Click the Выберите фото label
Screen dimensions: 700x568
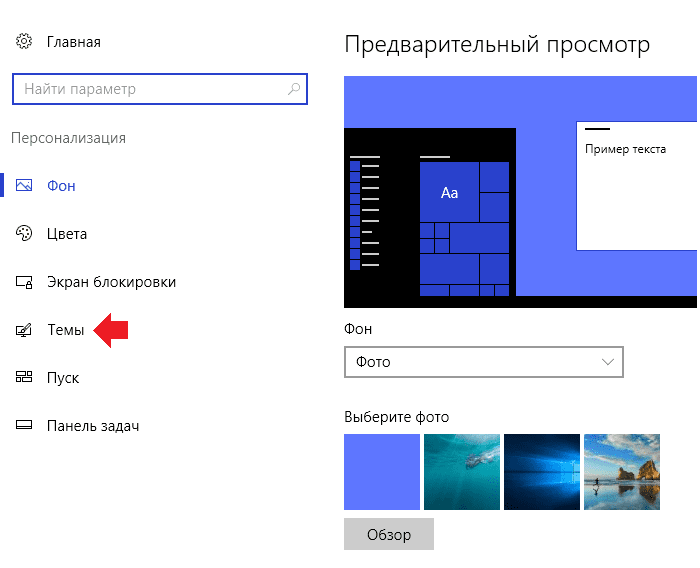coord(396,417)
